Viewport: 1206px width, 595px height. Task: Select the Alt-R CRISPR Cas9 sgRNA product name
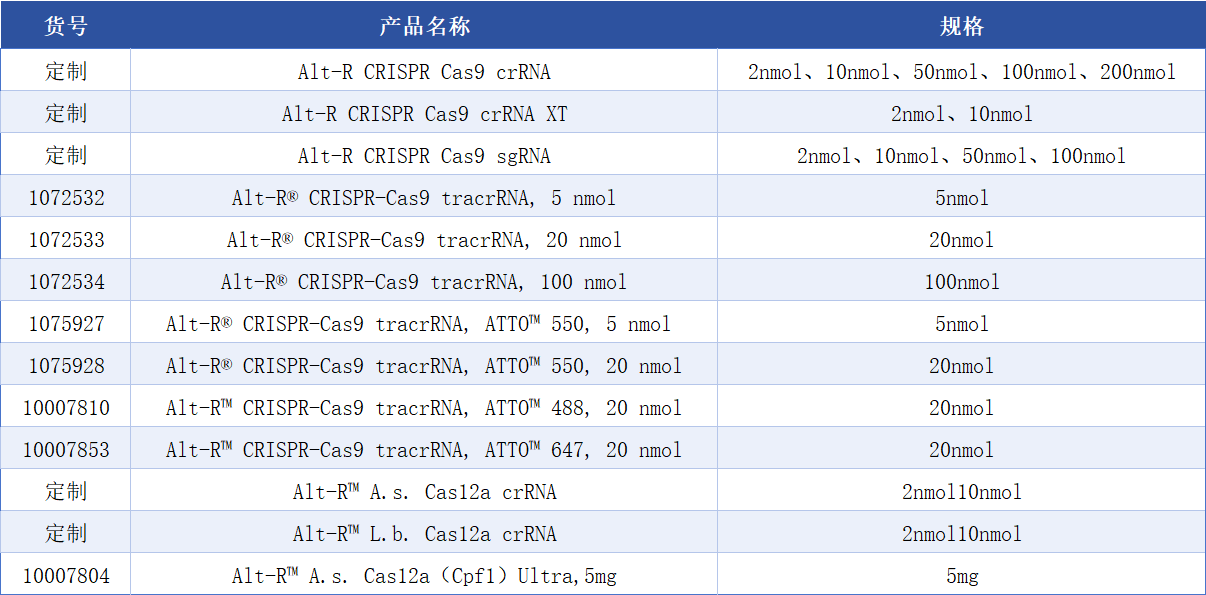[x=424, y=156]
